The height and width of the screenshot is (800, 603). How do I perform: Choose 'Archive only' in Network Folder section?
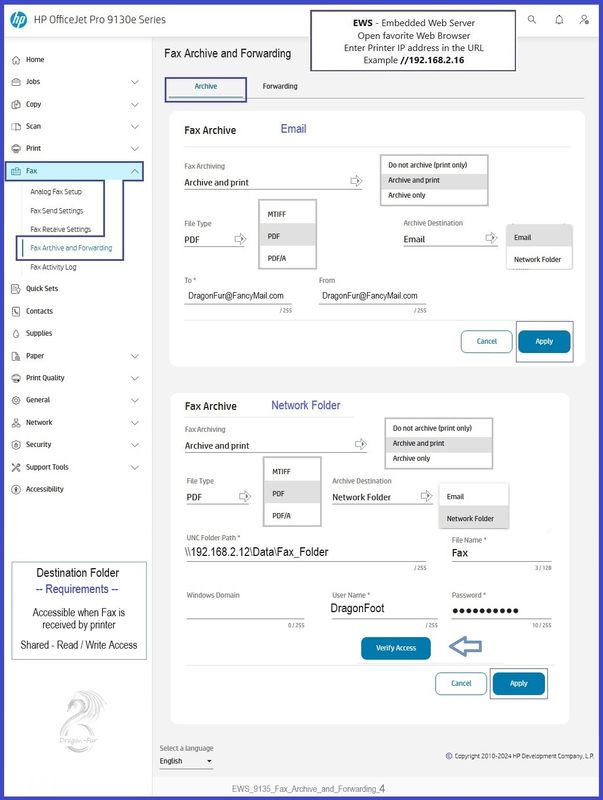pyautogui.click(x=439, y=459)
